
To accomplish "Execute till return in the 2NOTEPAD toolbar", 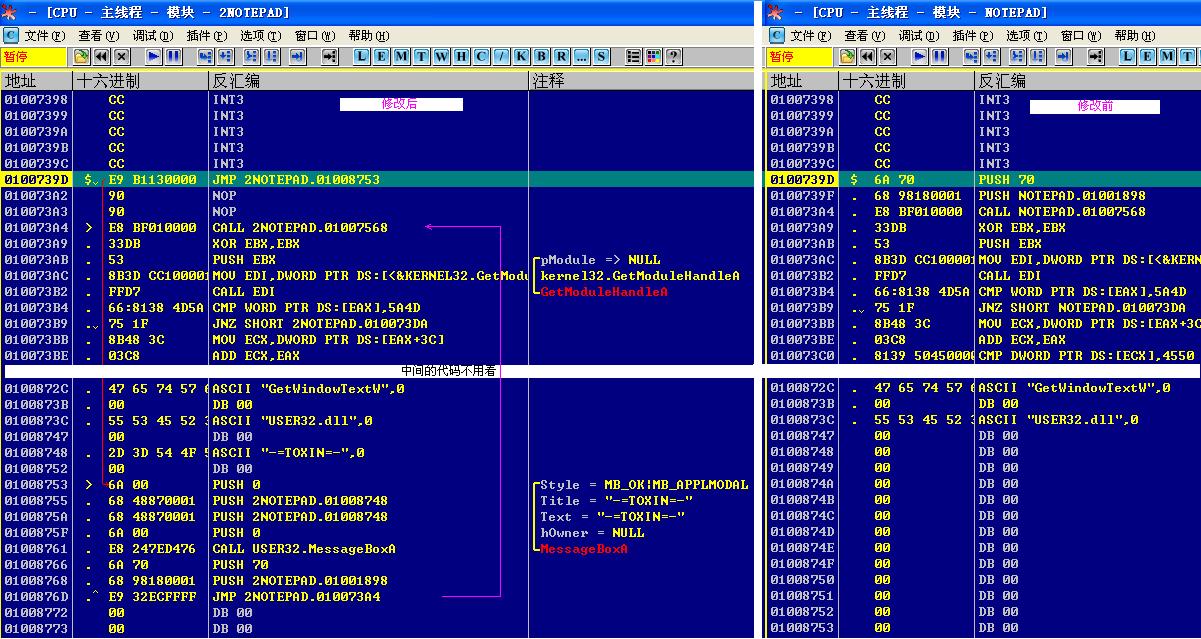I will 297,57.
